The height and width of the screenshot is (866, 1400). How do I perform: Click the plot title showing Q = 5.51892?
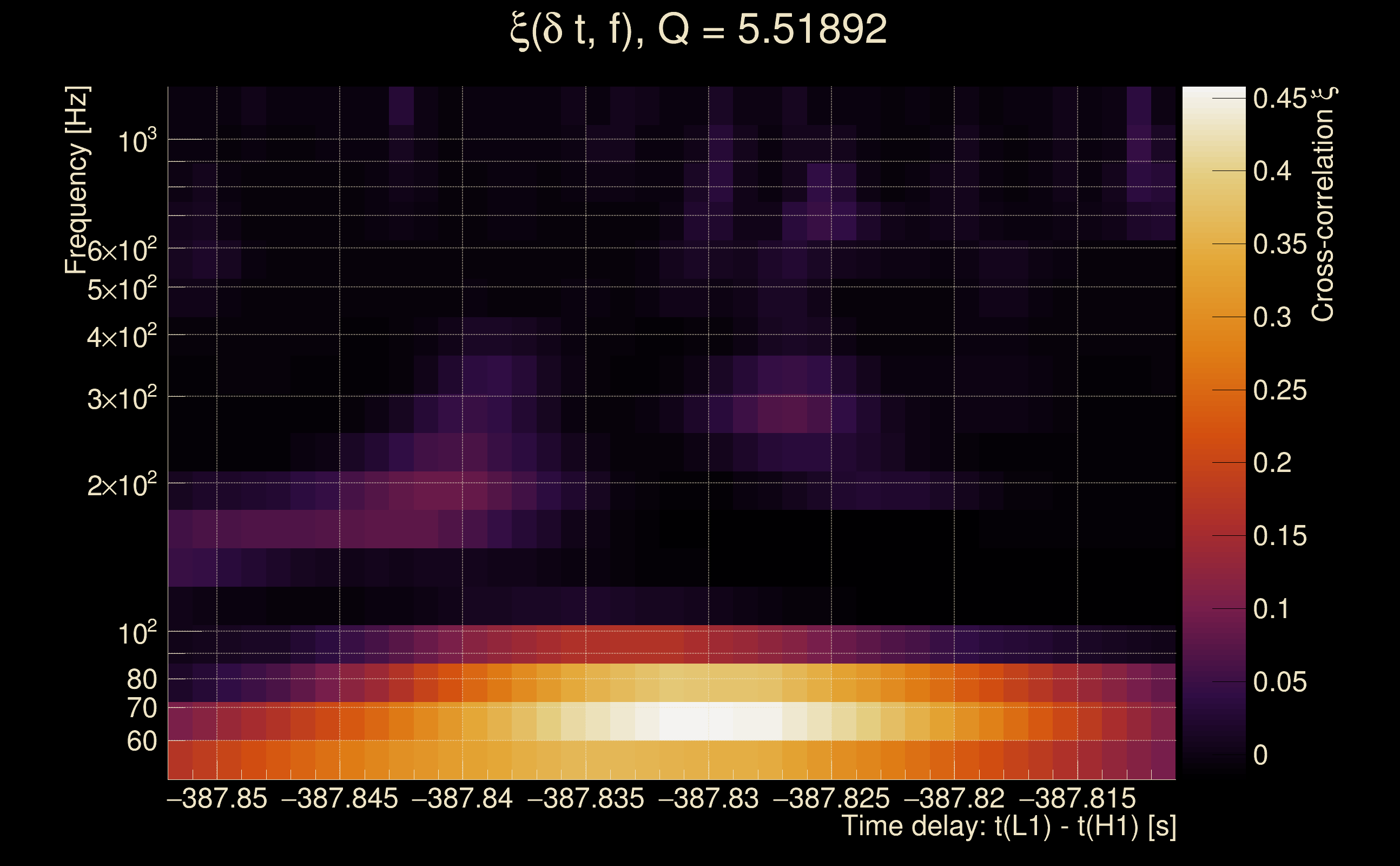[x=698, y=30]
